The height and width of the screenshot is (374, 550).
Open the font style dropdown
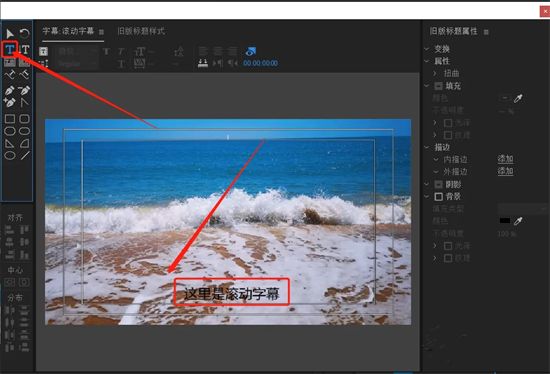[x=77, y=64]
